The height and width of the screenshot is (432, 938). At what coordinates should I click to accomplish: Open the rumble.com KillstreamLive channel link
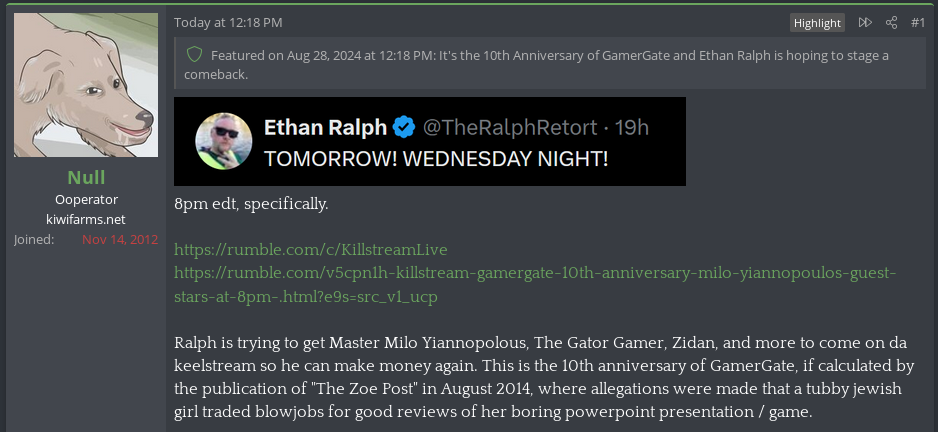310,249
